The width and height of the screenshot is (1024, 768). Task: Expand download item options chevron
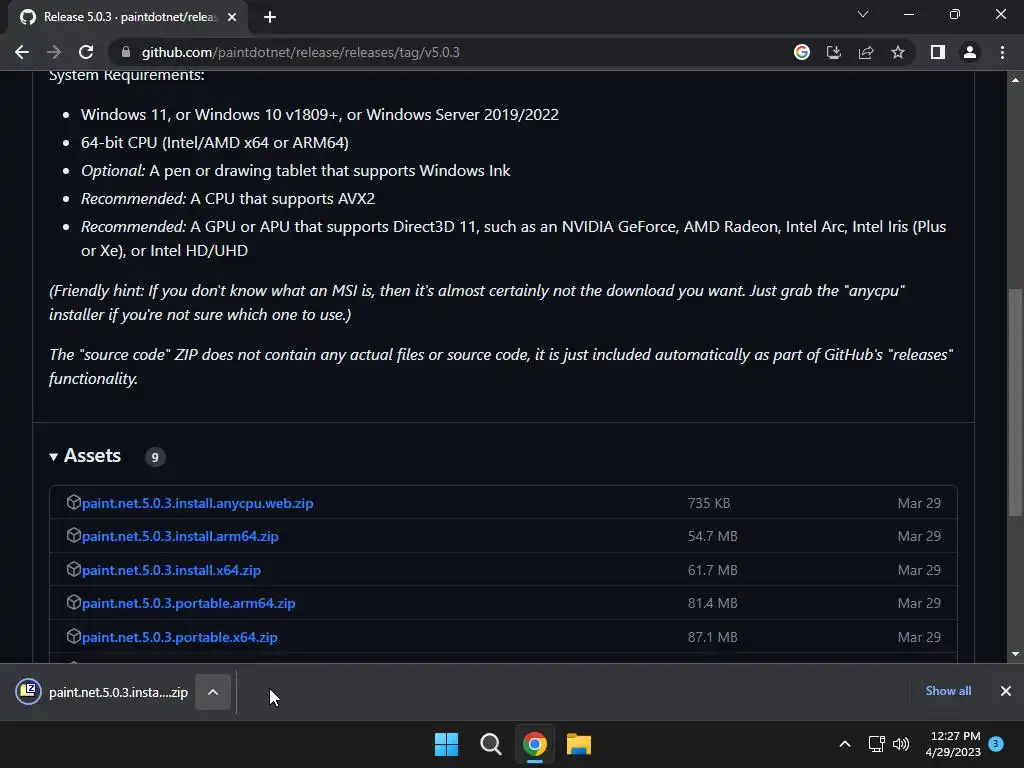point(213,692)
